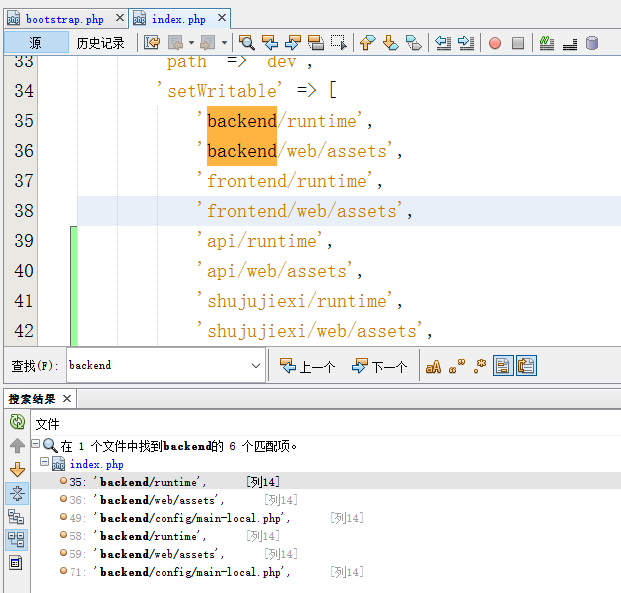Go to next search match with down arrow
Screen dimensions: 621x593
[x=17, y=469]
